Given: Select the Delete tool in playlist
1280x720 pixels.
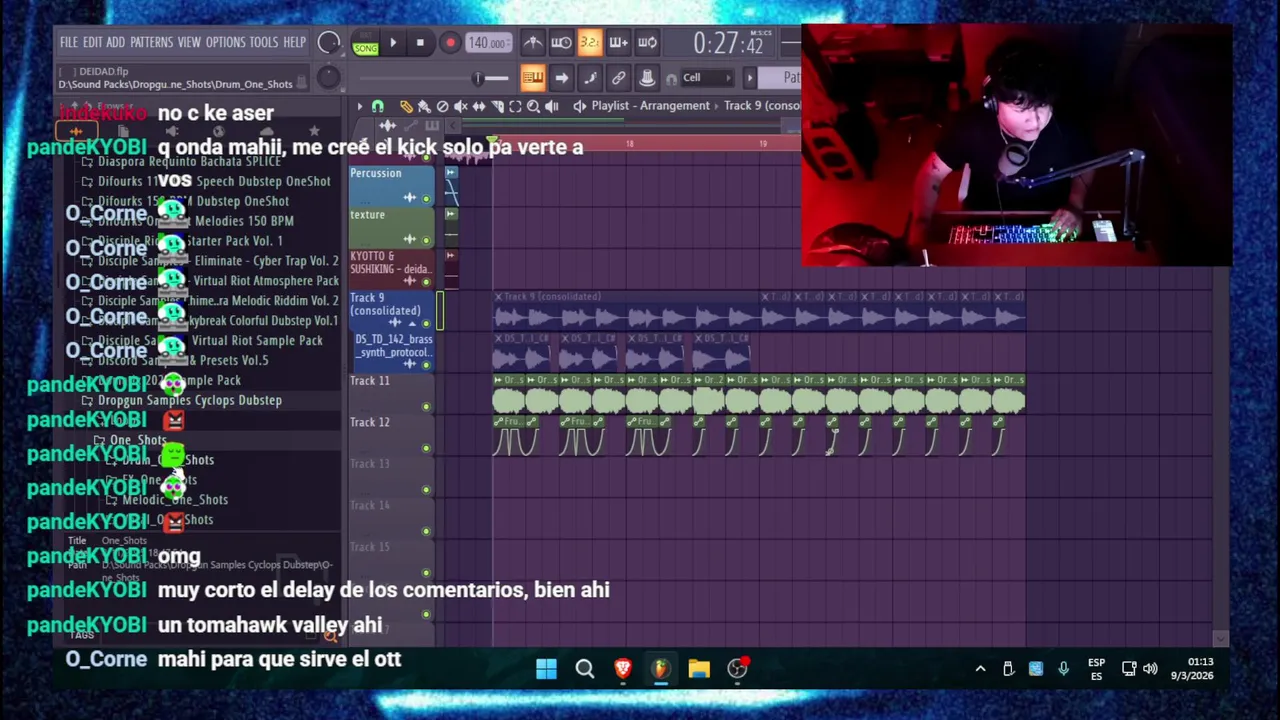Looking at the screenshot, I should click(443, 106).
